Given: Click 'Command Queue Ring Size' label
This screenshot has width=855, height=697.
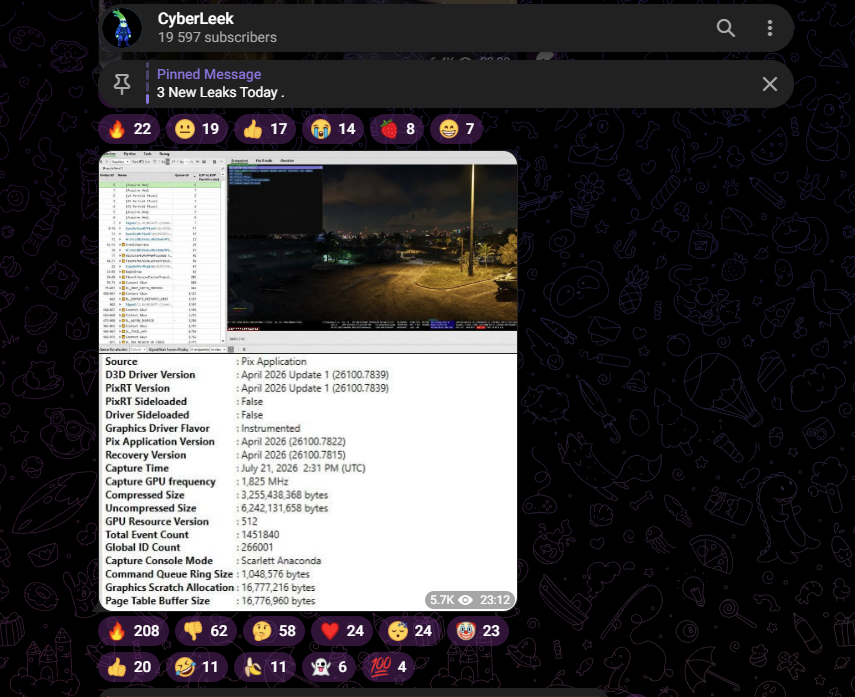Looking at the screenshot, I should pos(169,574).
